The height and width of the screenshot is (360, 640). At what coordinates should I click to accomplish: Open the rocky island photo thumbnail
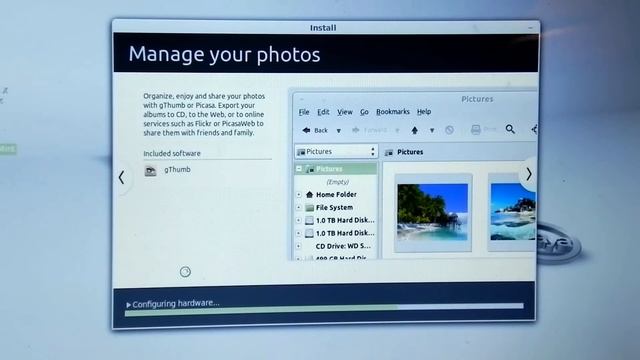click(x=513, y=211)
